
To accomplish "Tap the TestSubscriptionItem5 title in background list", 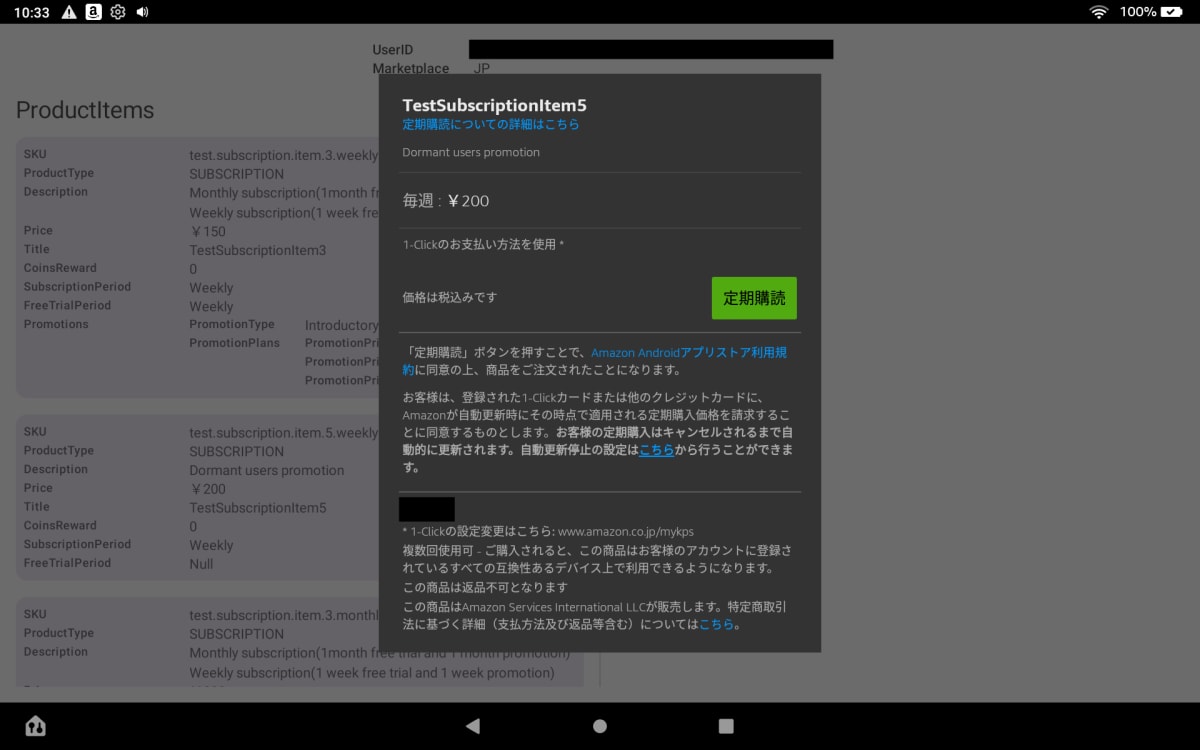I will click(258, 508).
